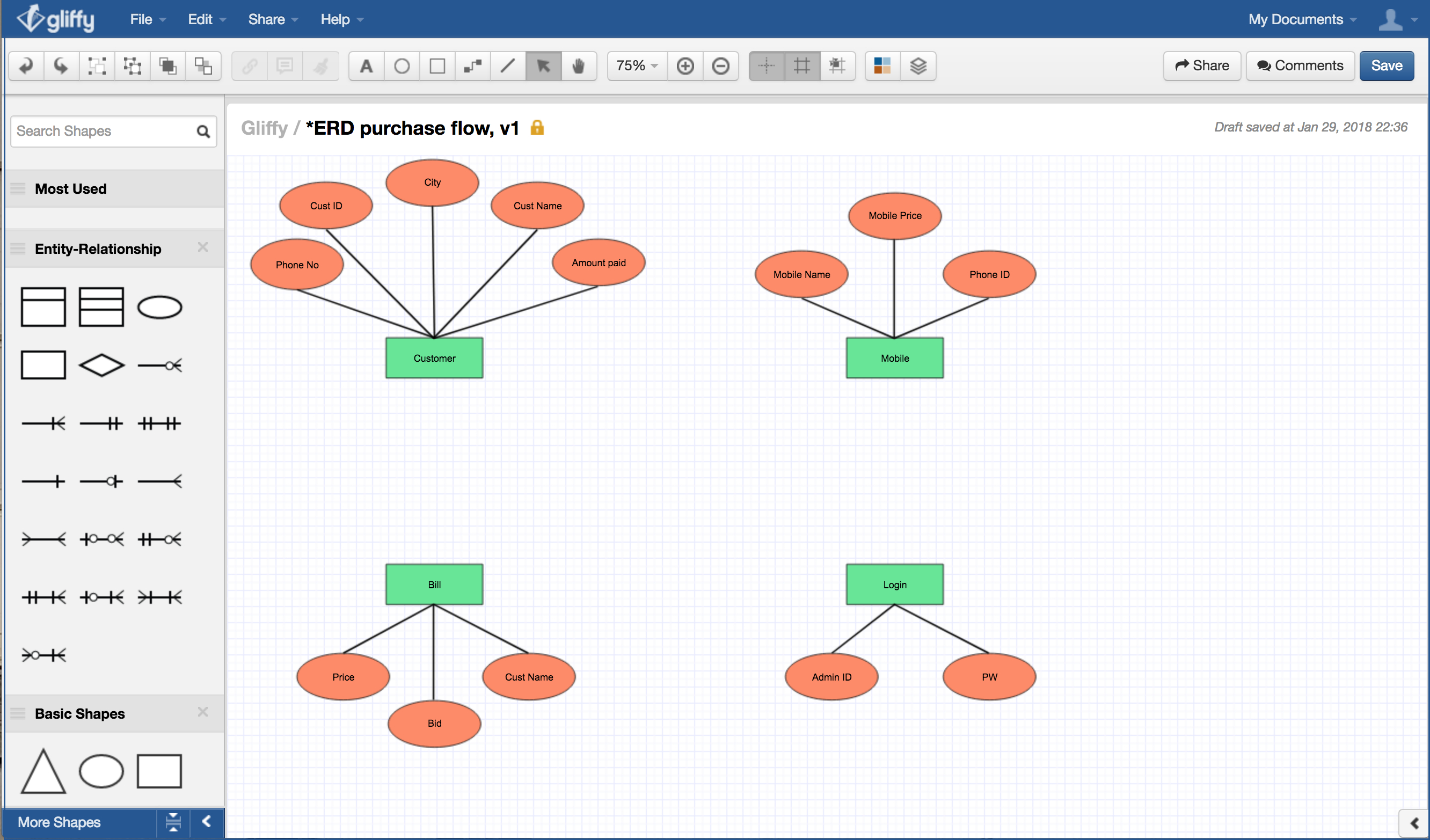Screen dimensions: 1430x840
Task: Select the rectangle shape tool
Action: (437, 65)
